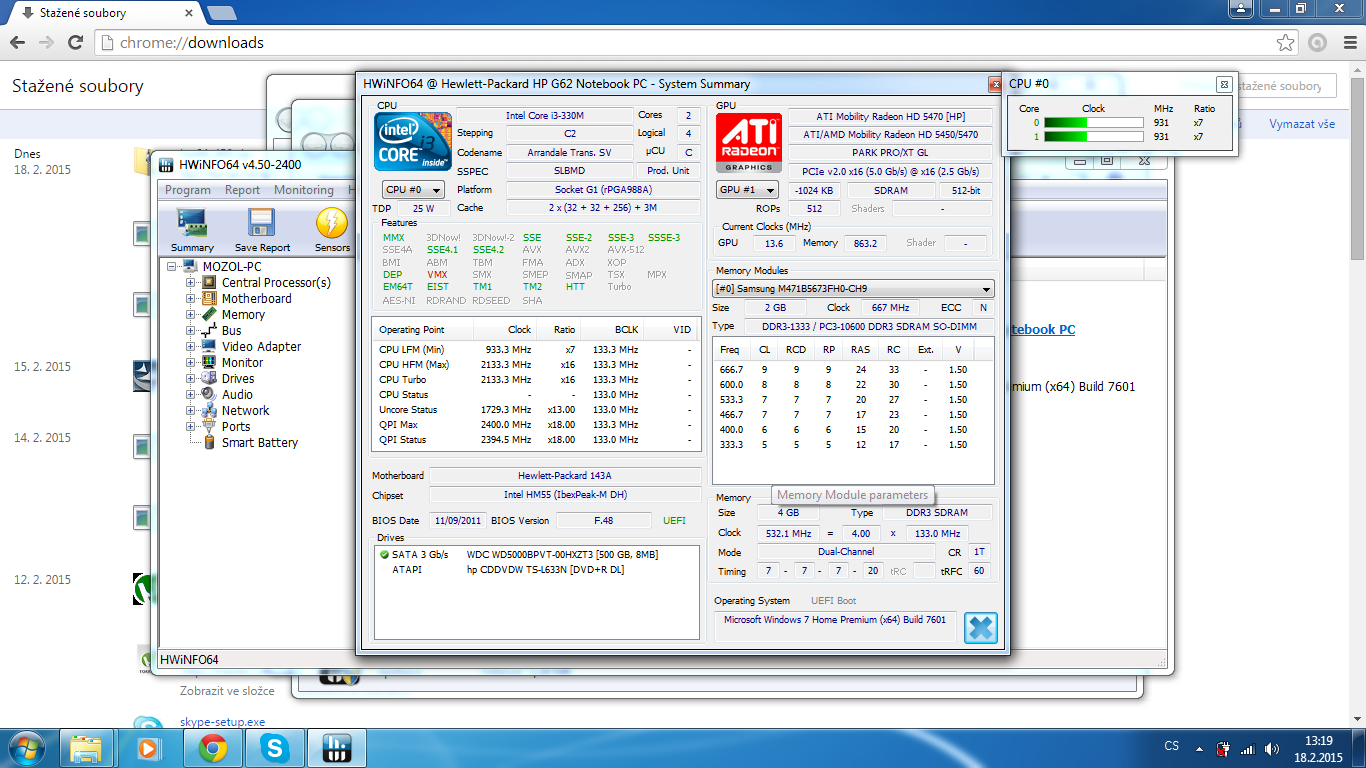Click the SATA 3 Gb/s drive status icon
This screenshot has height=768, width=1366.
pos(384,555)
